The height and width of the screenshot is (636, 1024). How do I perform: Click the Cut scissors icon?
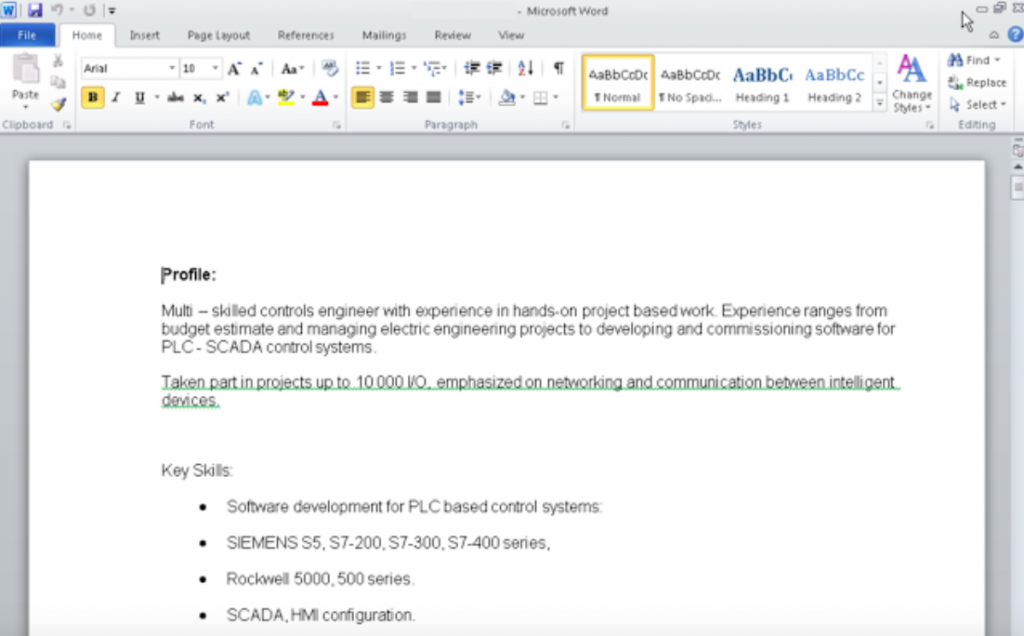pos(58,62)
